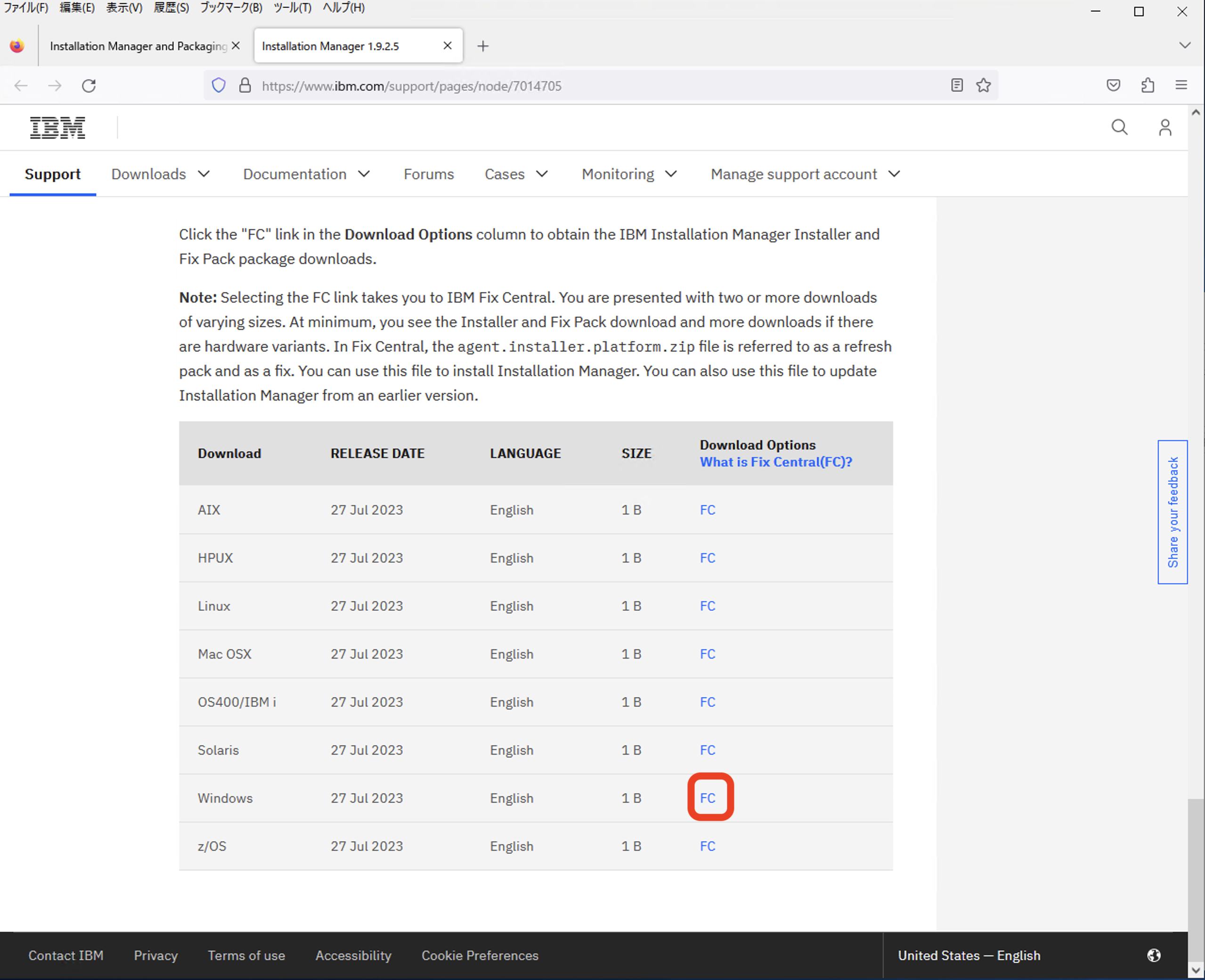Viewport: 1205px width, 980px height.
Task: Click the tracking protection shield icon
Action: [219, 85]
